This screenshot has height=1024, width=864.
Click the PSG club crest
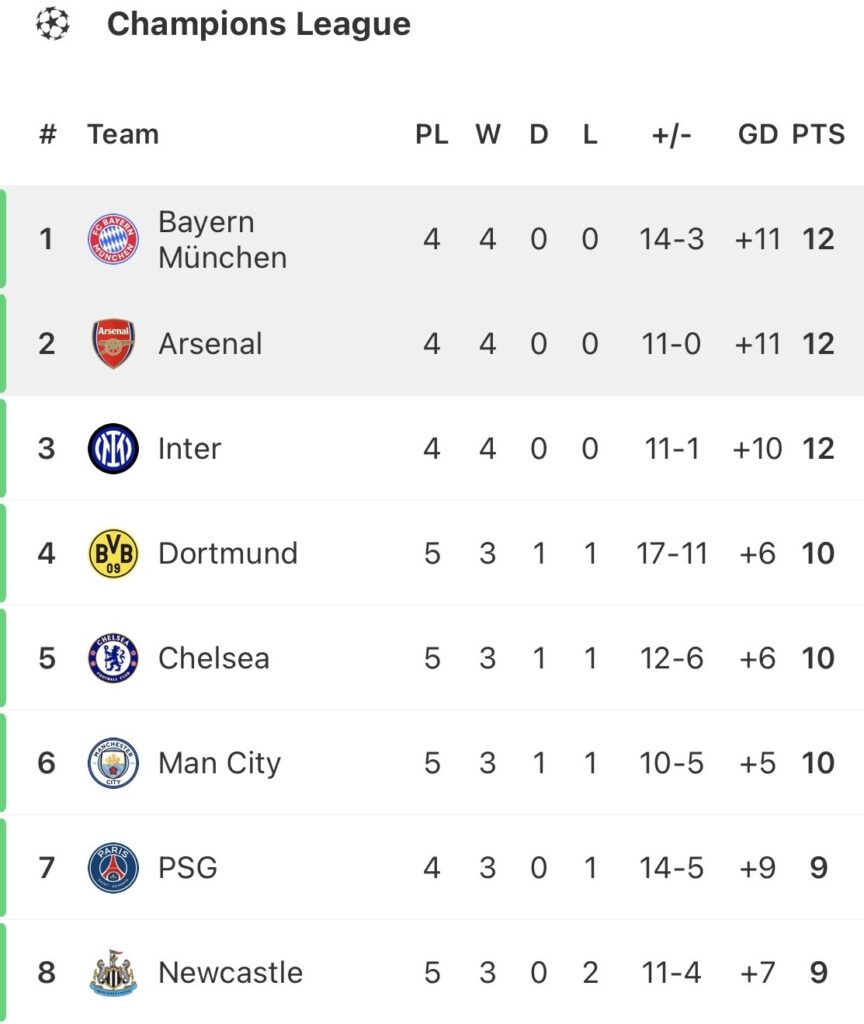[x=113, y=868]
